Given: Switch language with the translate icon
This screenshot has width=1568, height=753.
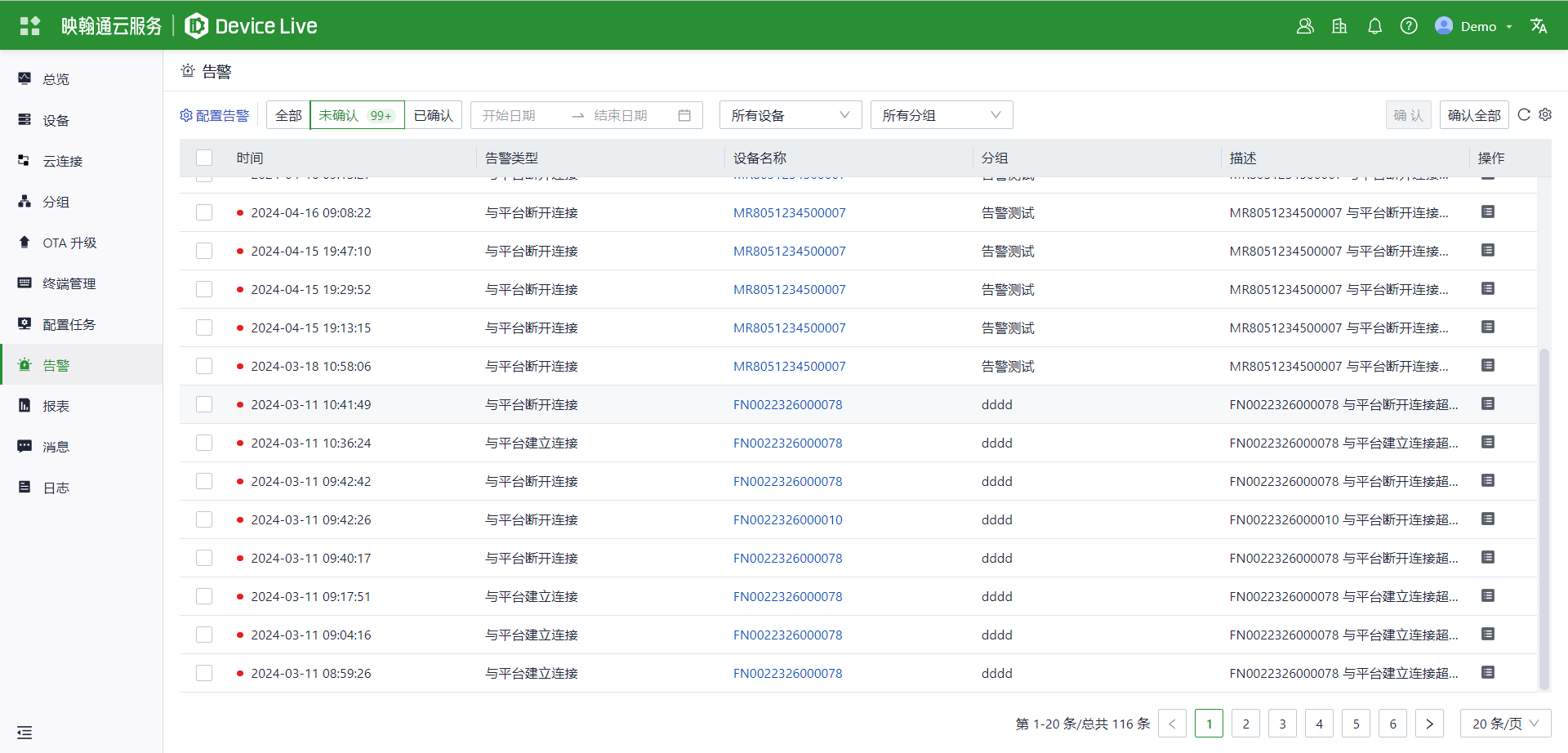Looking at the screenshot, I should [1539, 26].
